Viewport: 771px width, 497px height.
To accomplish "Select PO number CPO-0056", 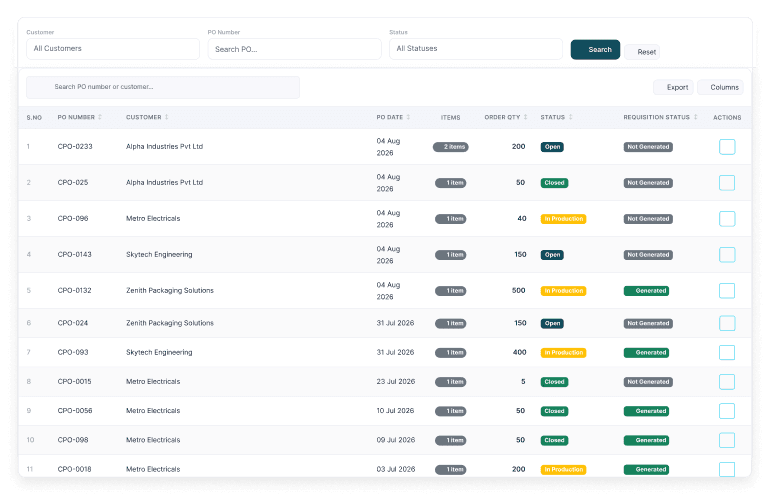I will 75,410.
